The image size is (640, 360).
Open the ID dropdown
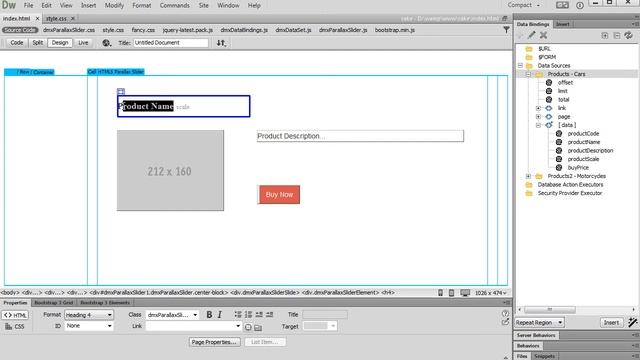click(x=89, y=326)
